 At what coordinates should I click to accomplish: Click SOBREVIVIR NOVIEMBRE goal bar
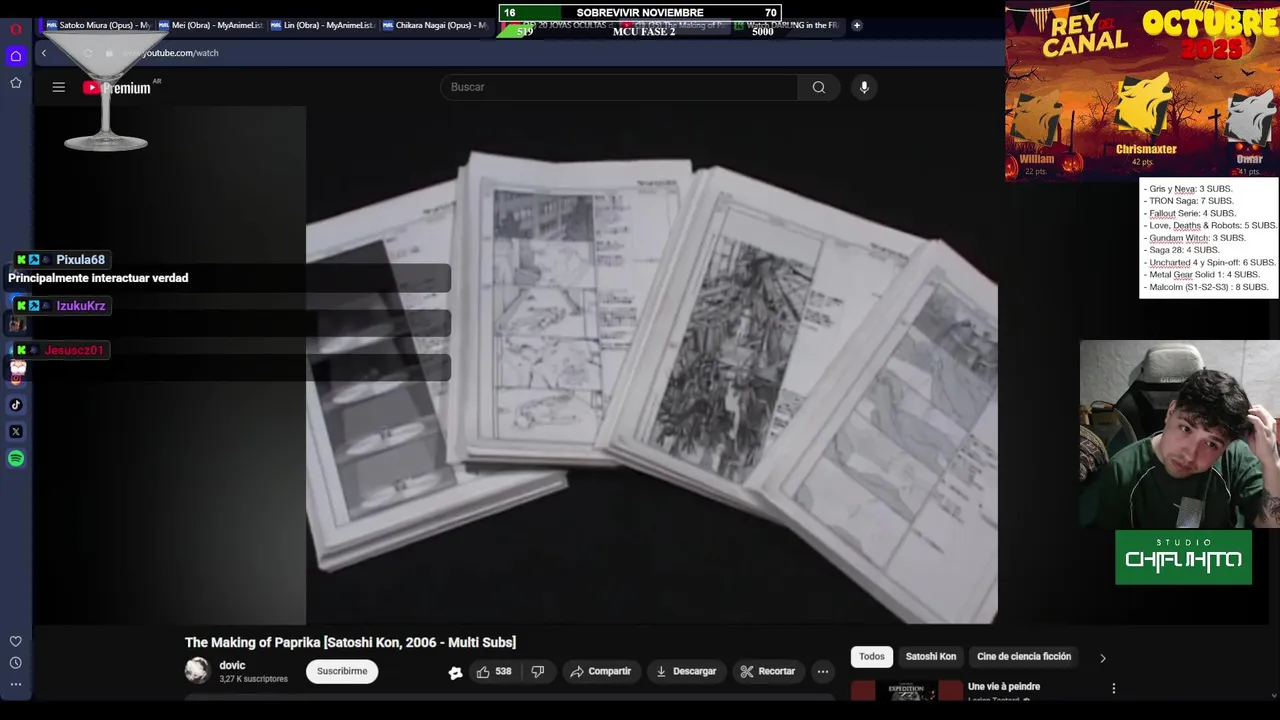tap(640, 13)
